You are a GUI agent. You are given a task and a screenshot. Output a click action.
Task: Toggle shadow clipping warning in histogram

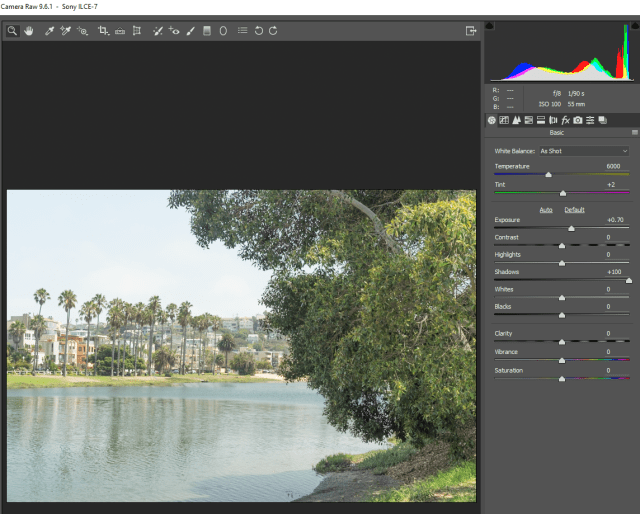tap(490, 25)
